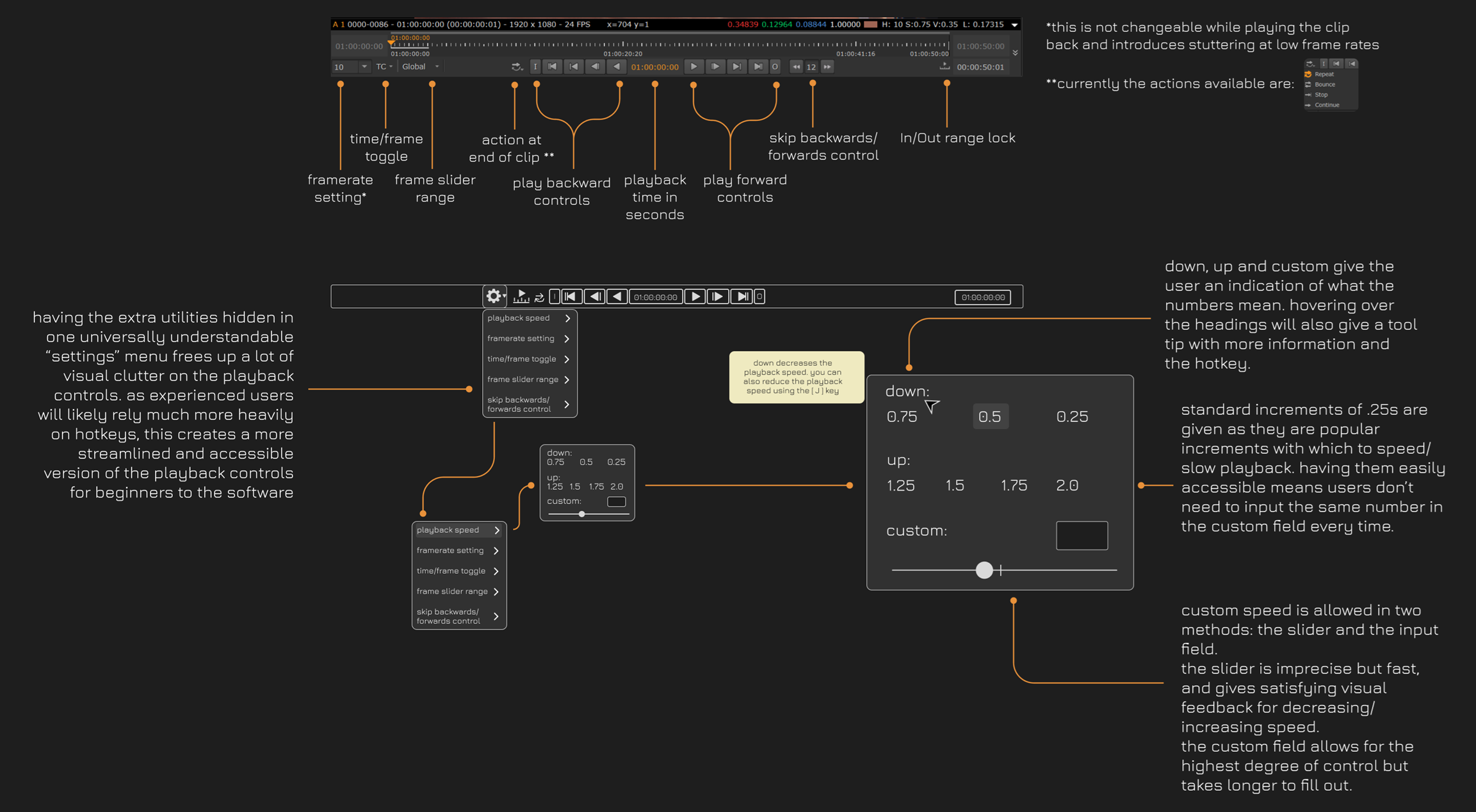Image resolution: width=1476 pixels, height=812 pixels.
Task: Click the large custom speed slider handle
Action: (x=984, y=569)
